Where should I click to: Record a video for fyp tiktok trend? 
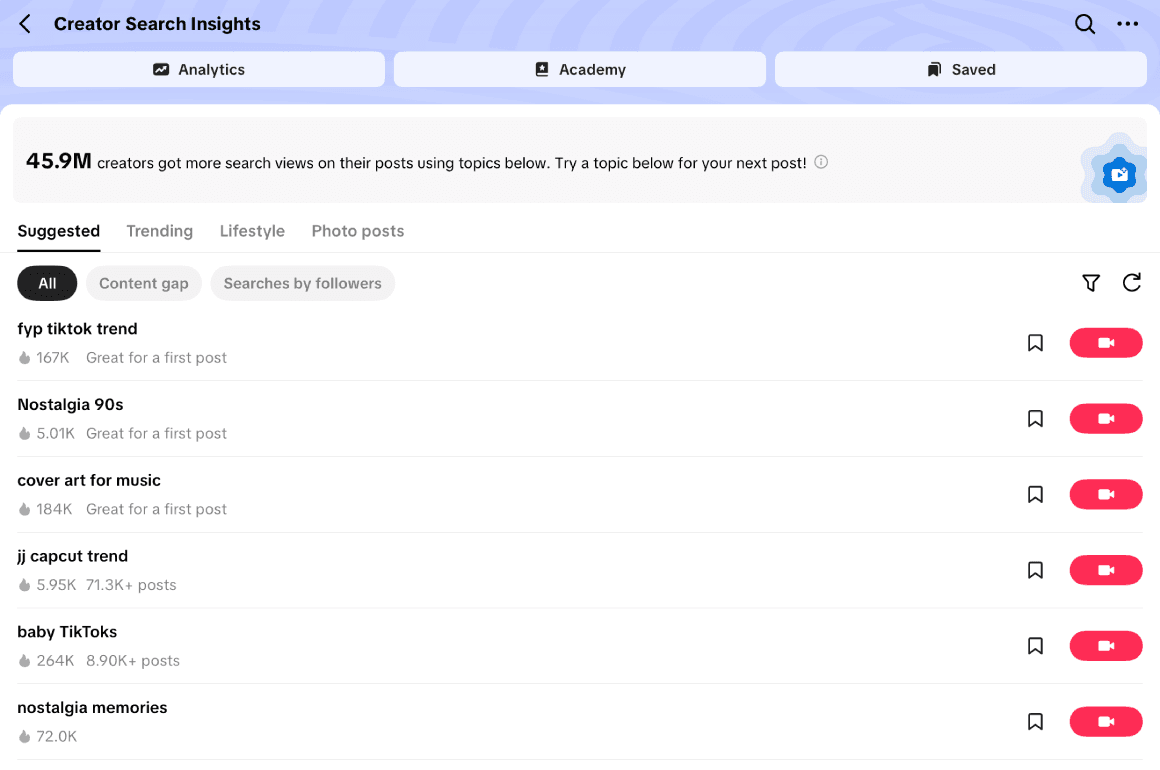(1106, 343)
